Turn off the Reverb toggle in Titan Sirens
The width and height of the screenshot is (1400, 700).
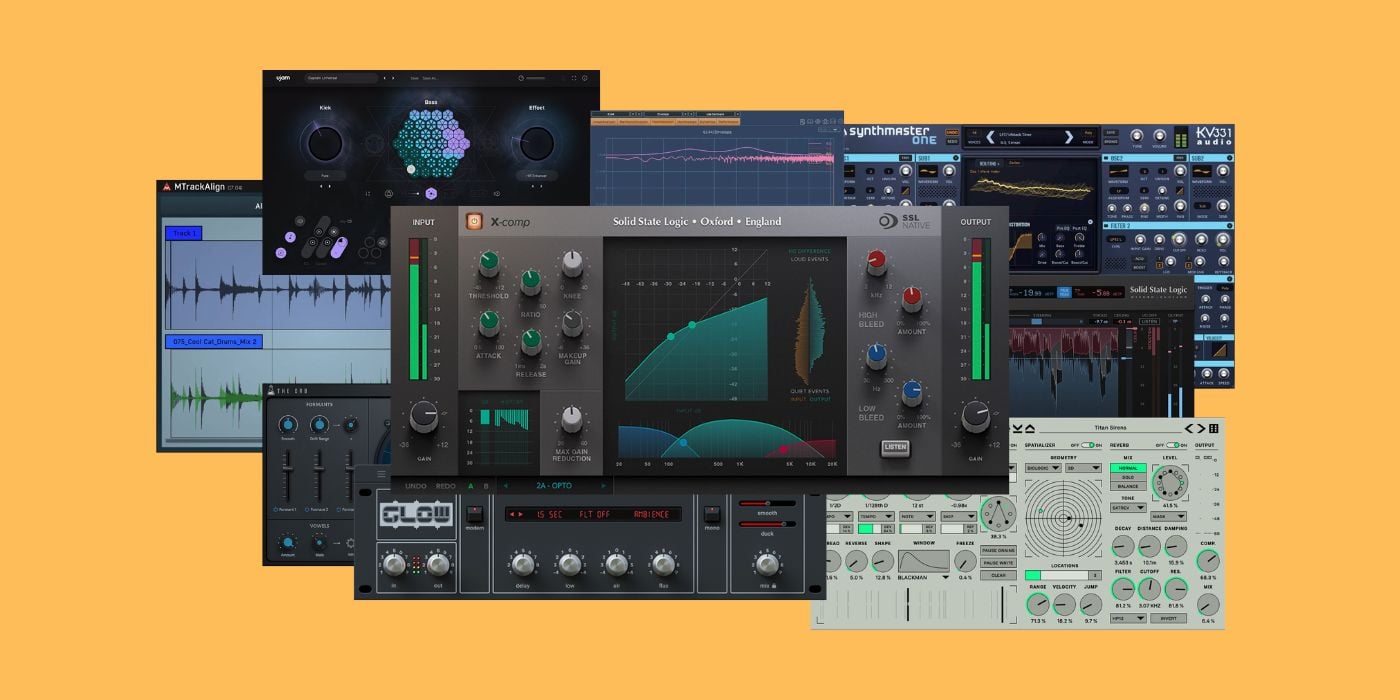(1173, 444)
